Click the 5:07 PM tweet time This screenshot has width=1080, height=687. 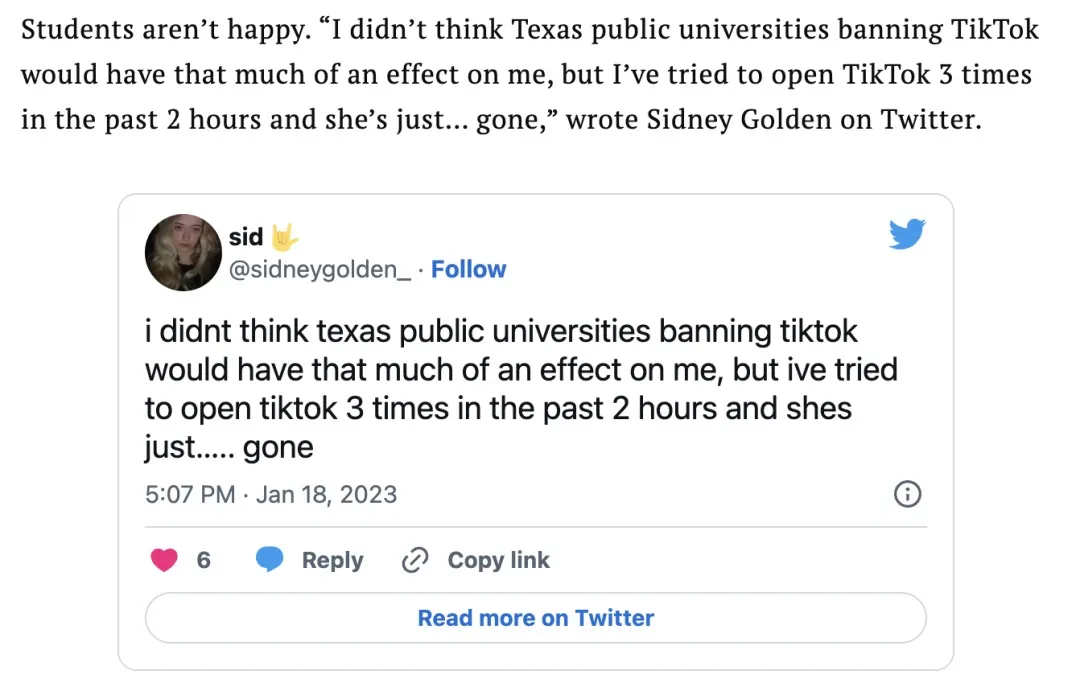tap(190, 494)
